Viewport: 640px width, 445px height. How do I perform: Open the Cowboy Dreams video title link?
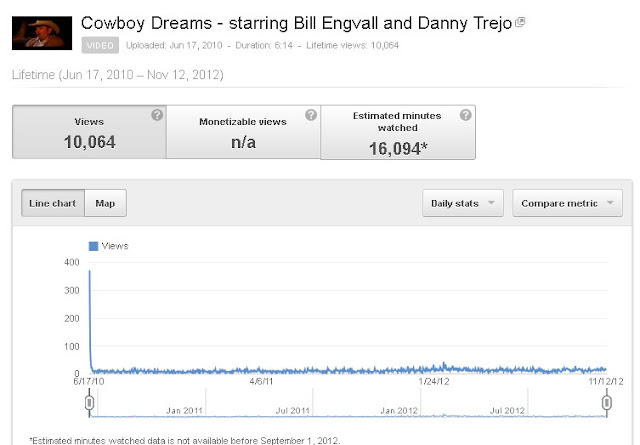296,23
